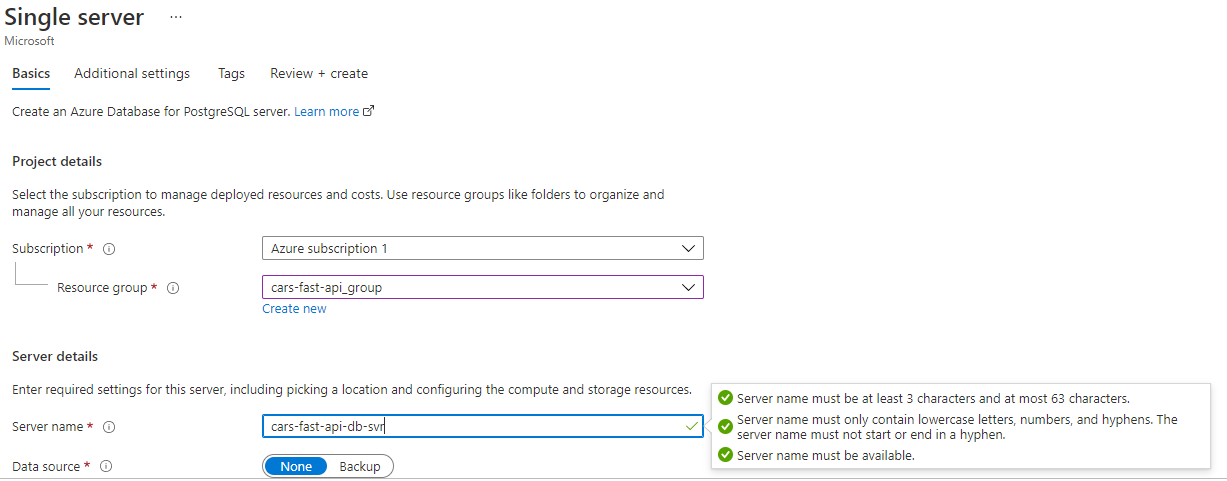Click the Single server page title

pos(74,18)
